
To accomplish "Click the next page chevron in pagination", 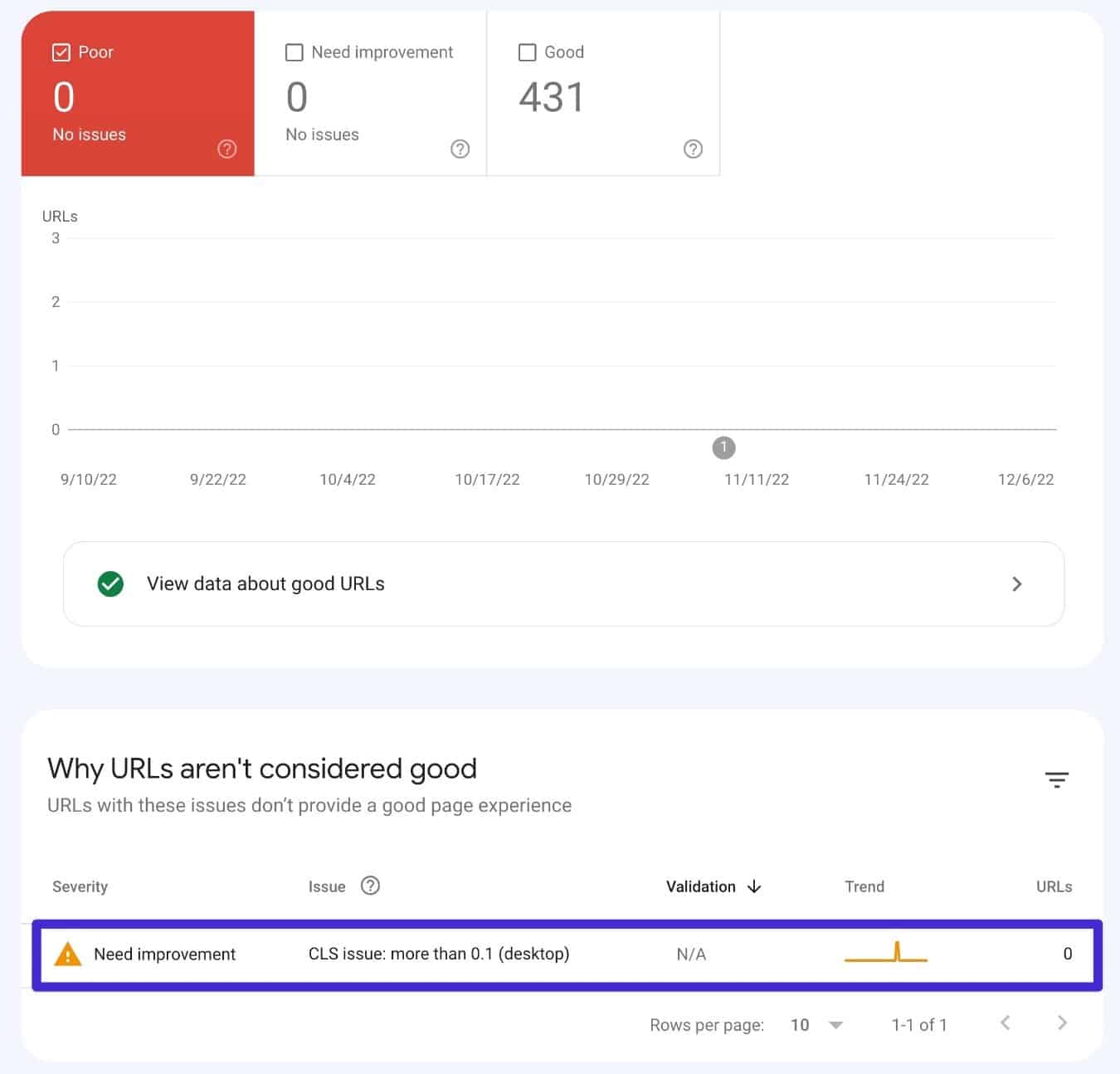I will coord(1062,1024).
